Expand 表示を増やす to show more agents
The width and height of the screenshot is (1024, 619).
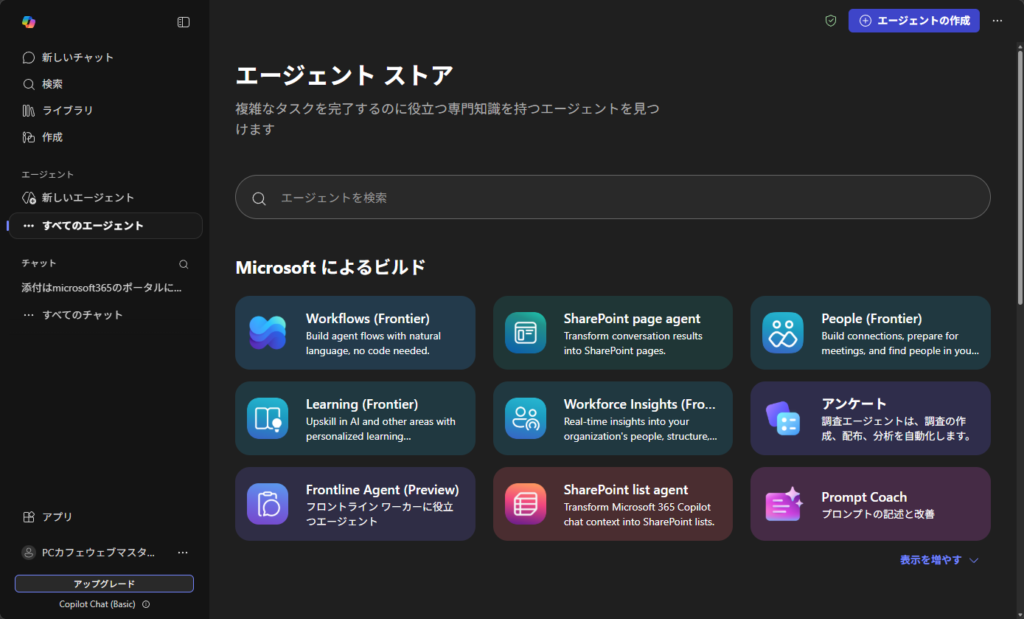pos(938,560)
